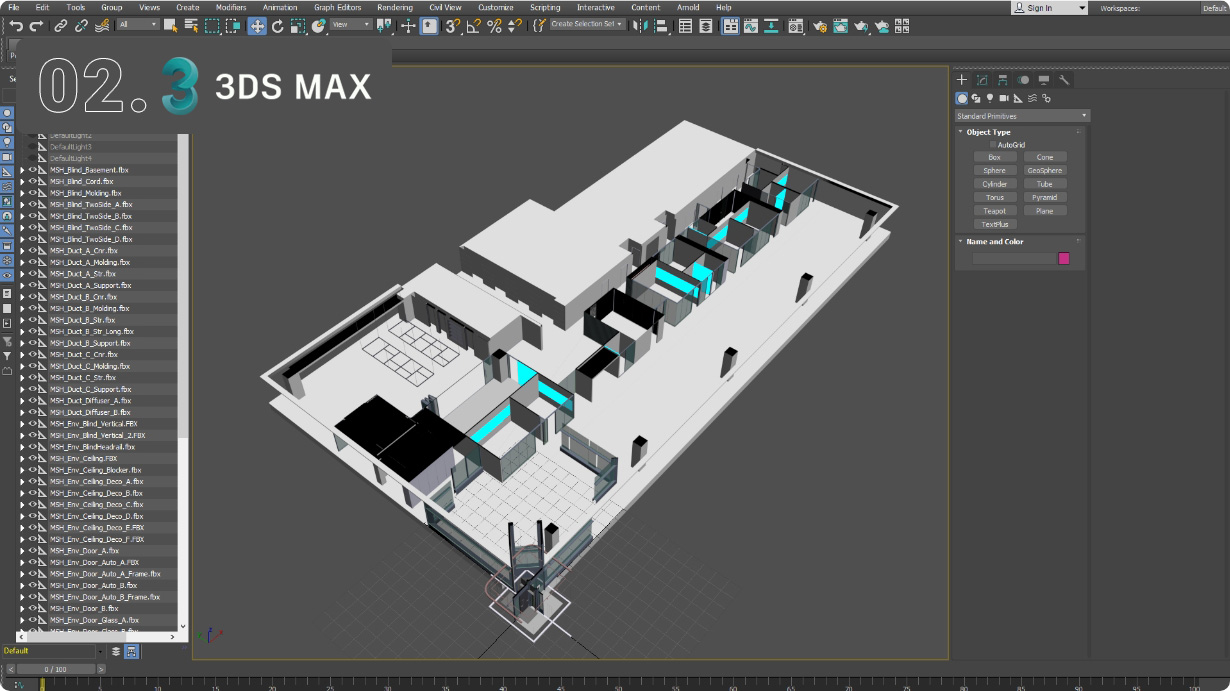Activate the Select and Scale tool
Viewport: 1230px width, 691px height.
click(x=298, y=26)
